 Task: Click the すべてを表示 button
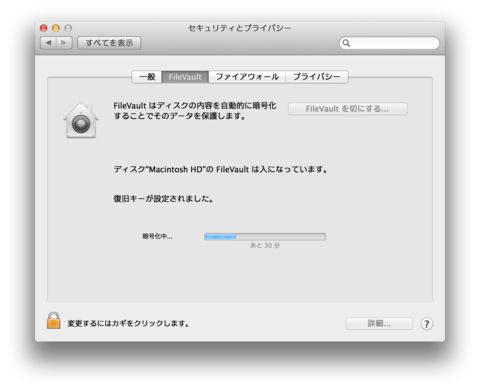click(x=109, y=43)
